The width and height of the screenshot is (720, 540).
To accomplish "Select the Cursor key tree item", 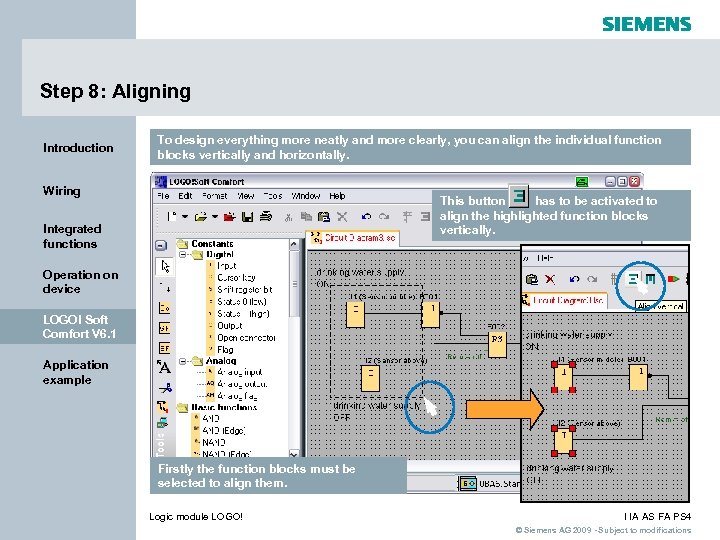I will [236, 278].
